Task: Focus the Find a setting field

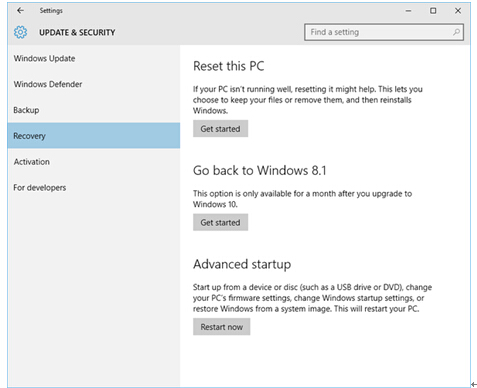Action: (x=384, y=32)
